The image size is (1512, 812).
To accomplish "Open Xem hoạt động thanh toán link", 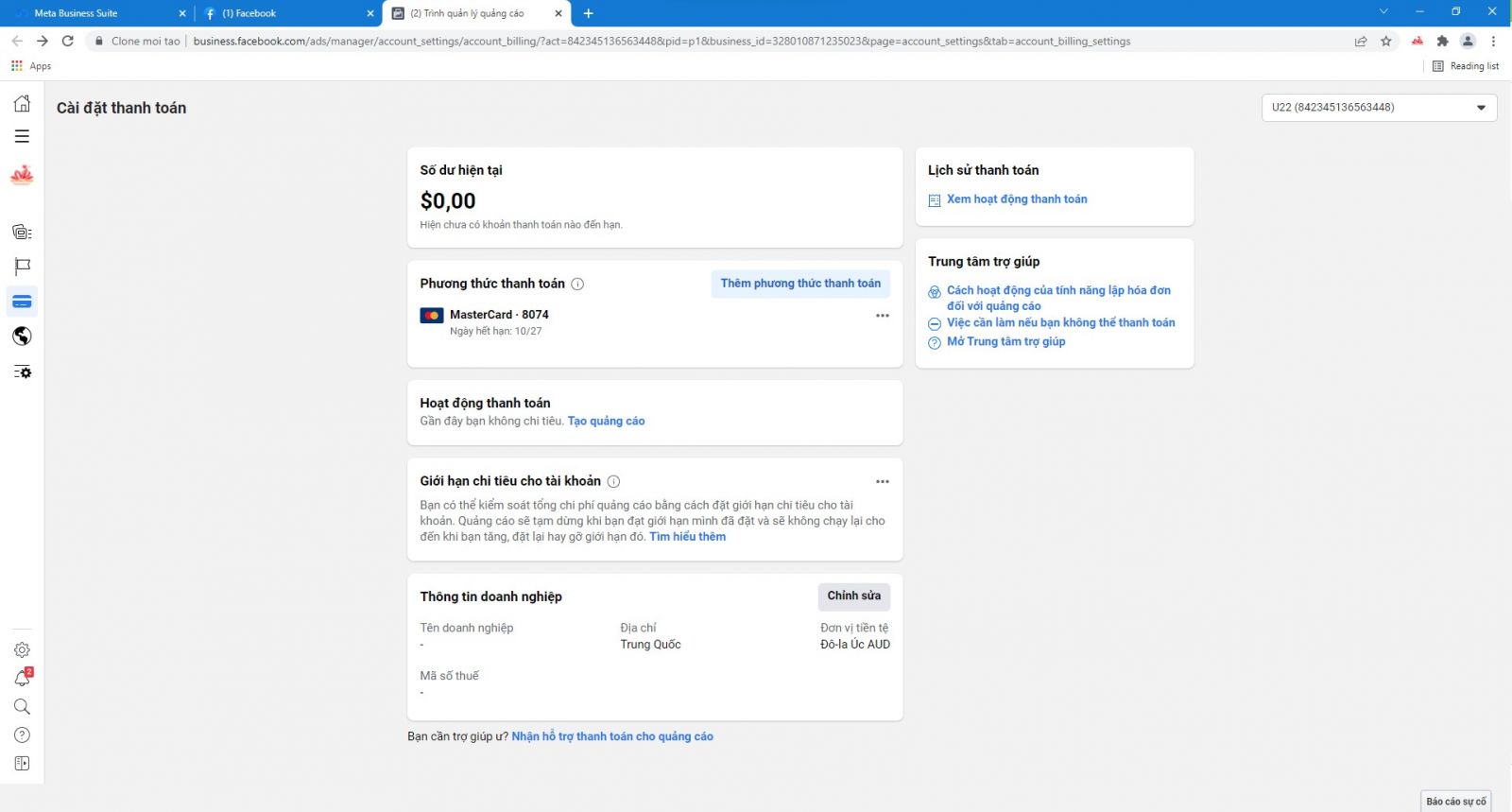I will click(x=1017, y=199).
